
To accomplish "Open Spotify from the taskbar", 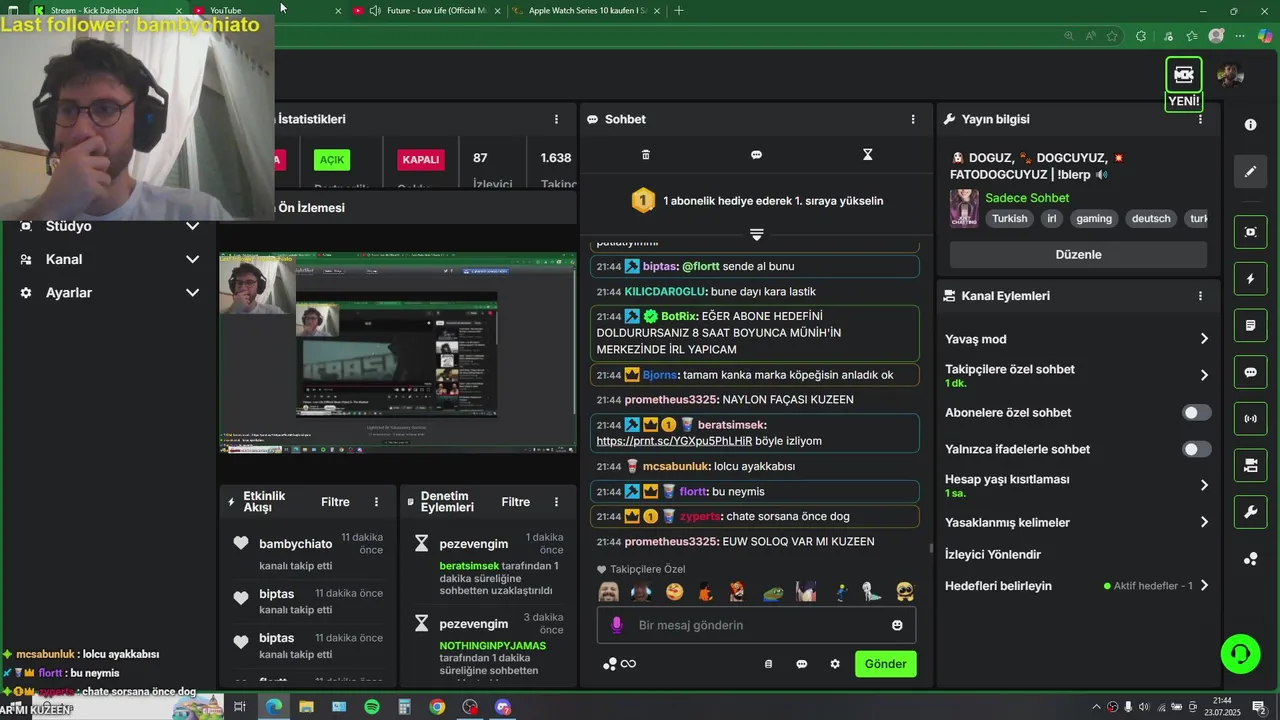I will coord(372,707).
